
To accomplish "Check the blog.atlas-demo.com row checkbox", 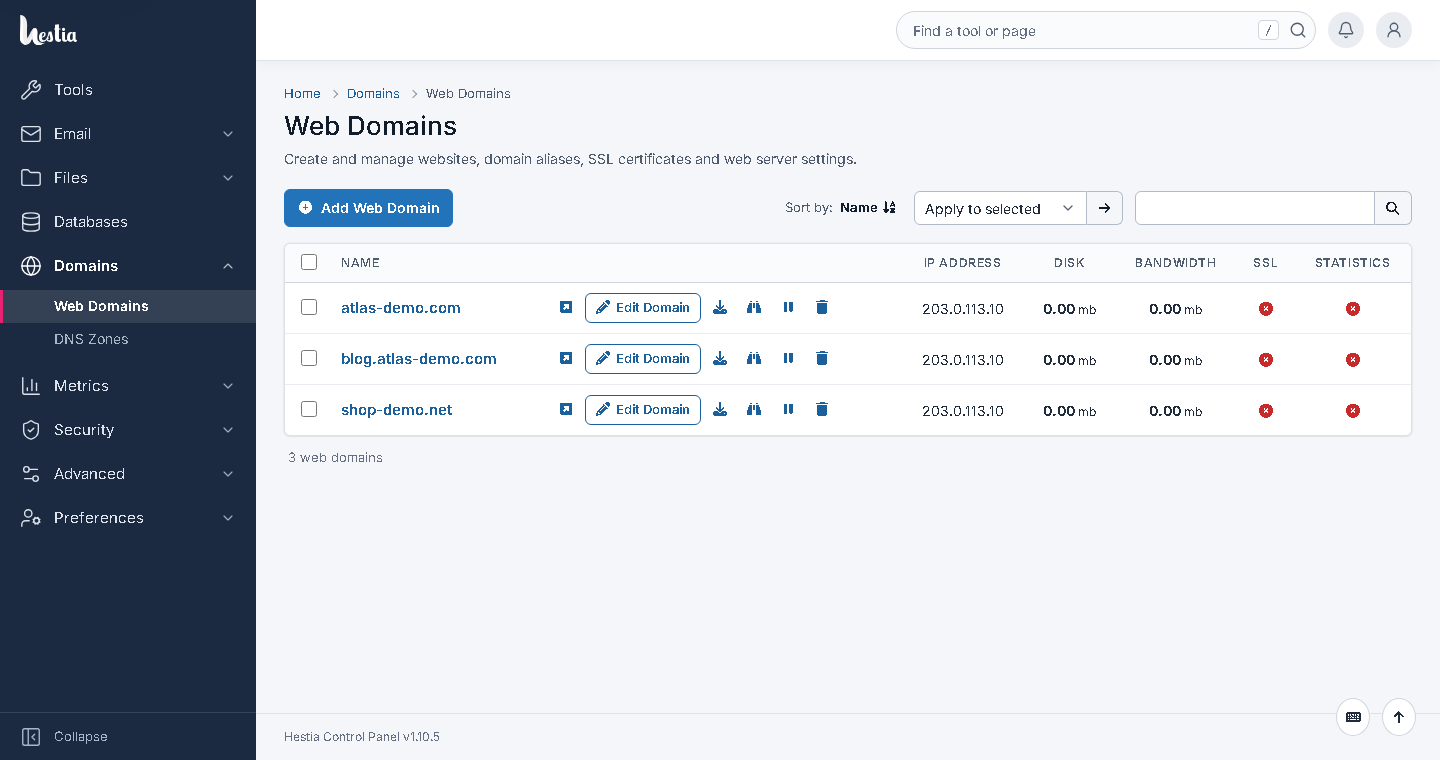I will tap(309, 358).
